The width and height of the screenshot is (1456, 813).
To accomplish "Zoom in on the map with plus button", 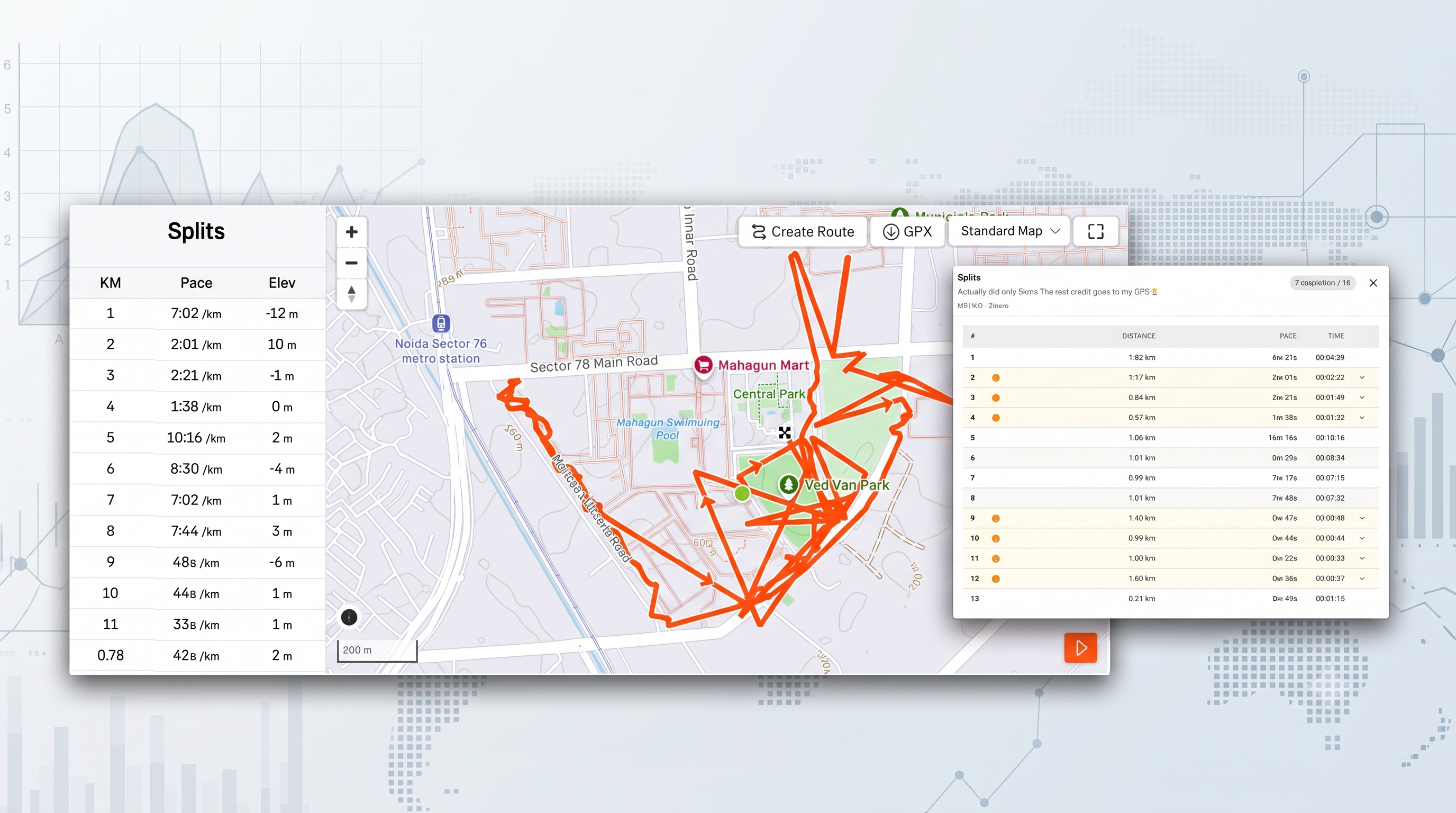I will (x=351, y=232).
